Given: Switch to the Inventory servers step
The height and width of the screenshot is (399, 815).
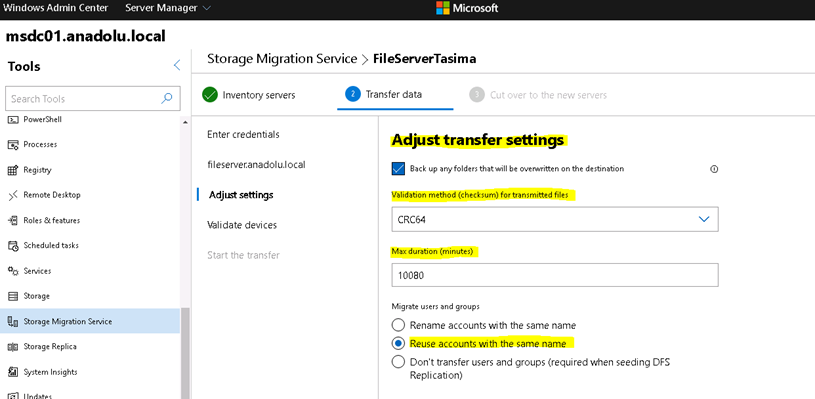Looking at the screenshot, I should tap(249, 95).
